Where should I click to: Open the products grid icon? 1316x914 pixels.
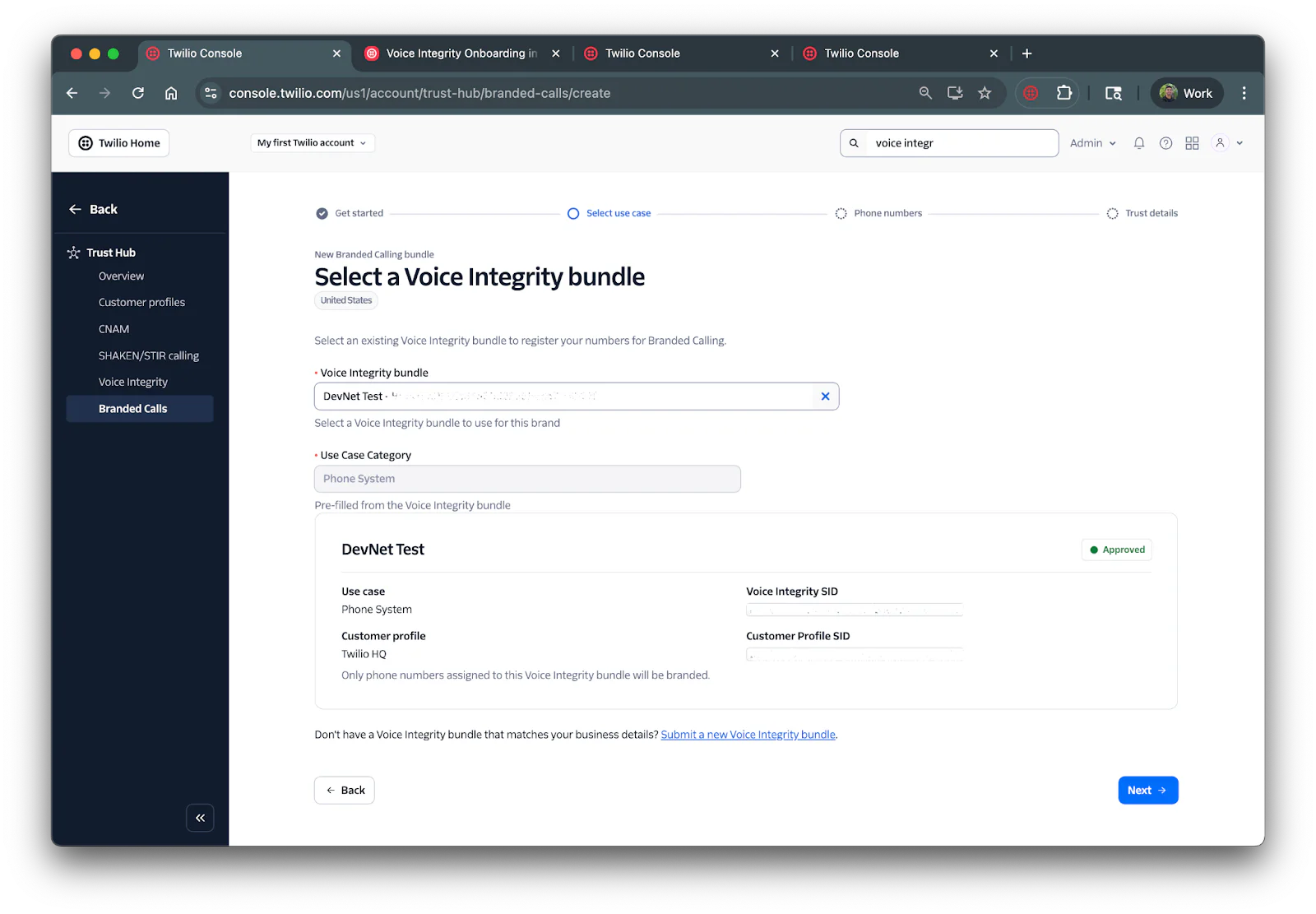coord(1192,142)
